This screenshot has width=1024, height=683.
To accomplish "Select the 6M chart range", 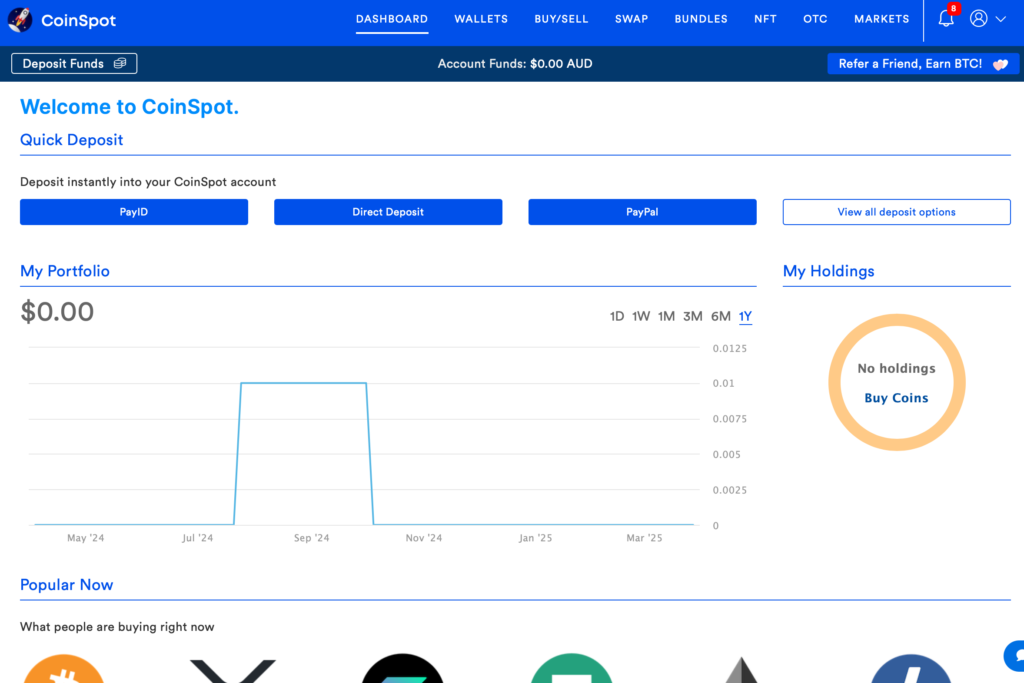I will click(720, 316).
